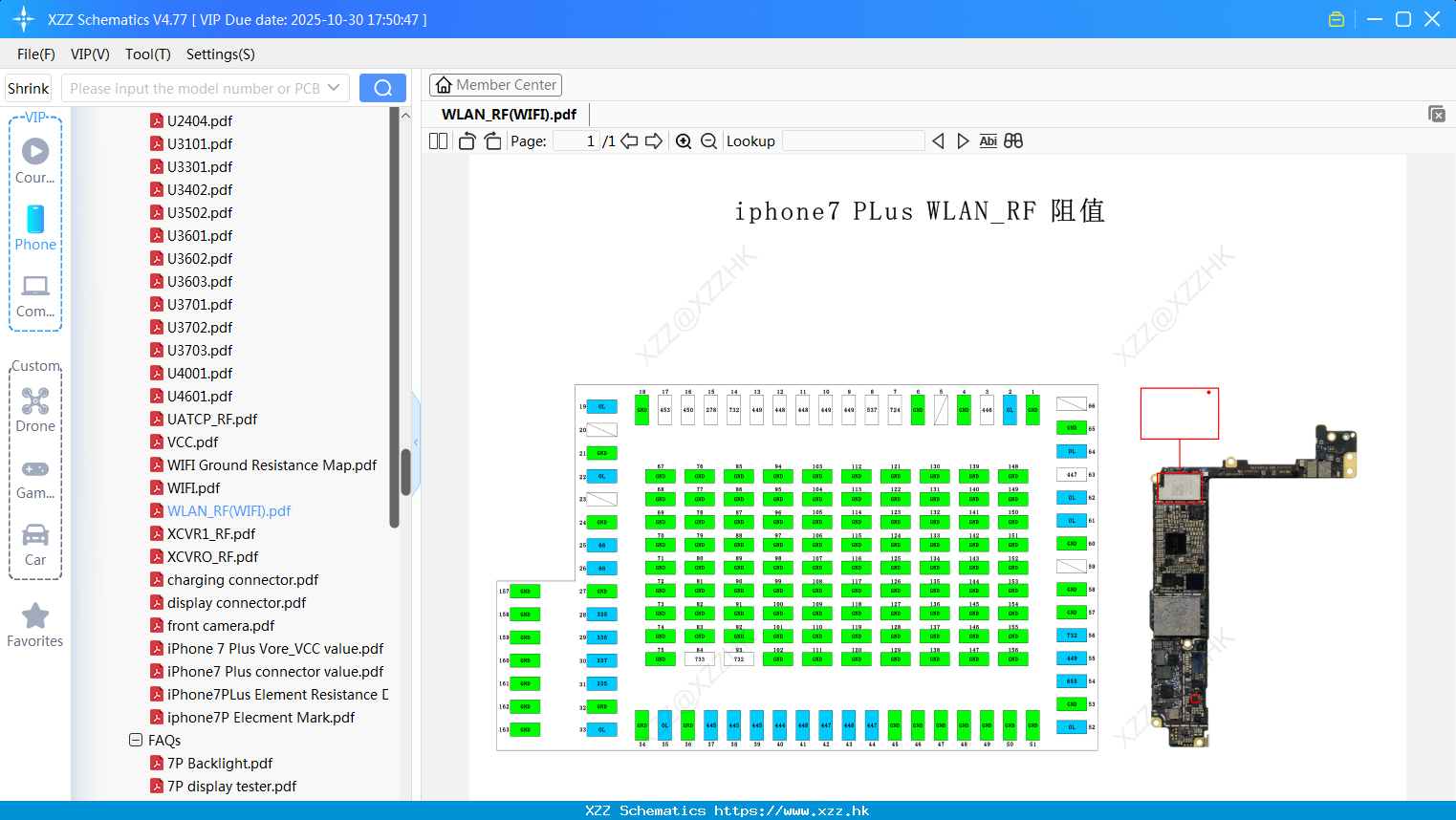The width and height of the screenshot is (1456, 820).
Task: Click the blue search button
Action: point(382,88)
